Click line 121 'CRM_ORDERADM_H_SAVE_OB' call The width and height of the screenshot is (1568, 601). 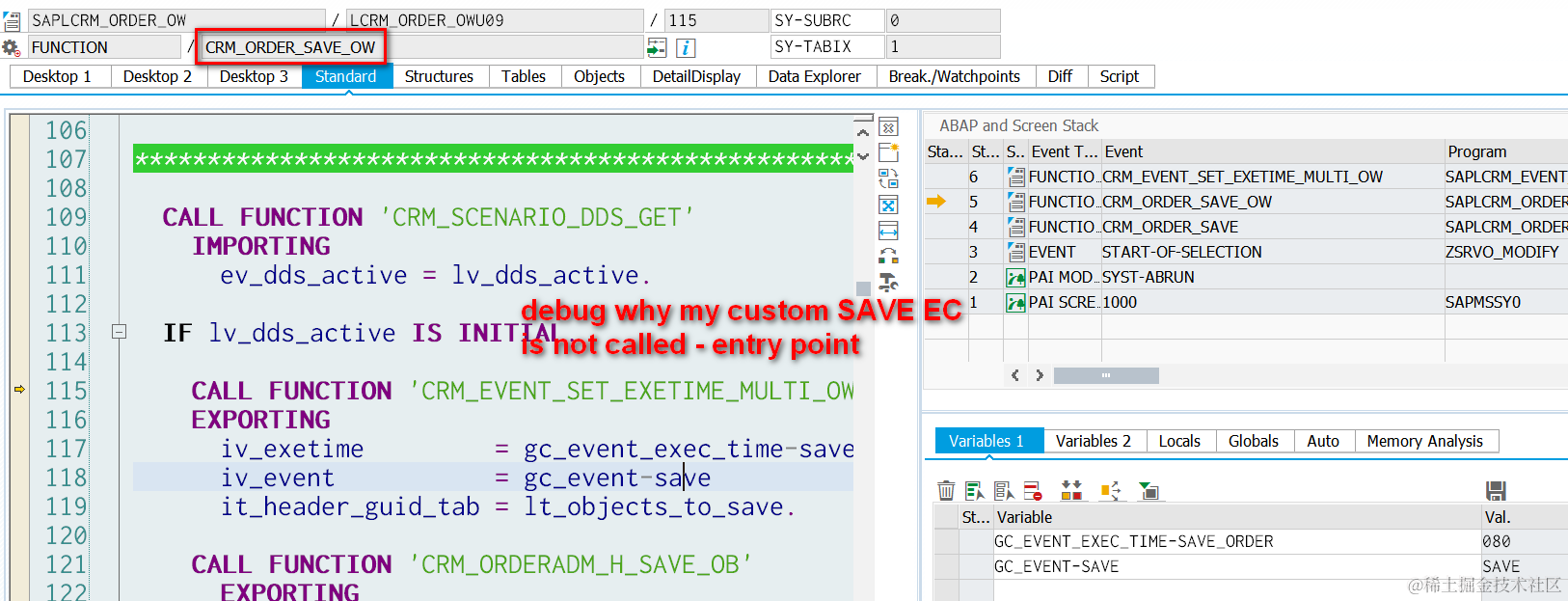click(472, 564)
